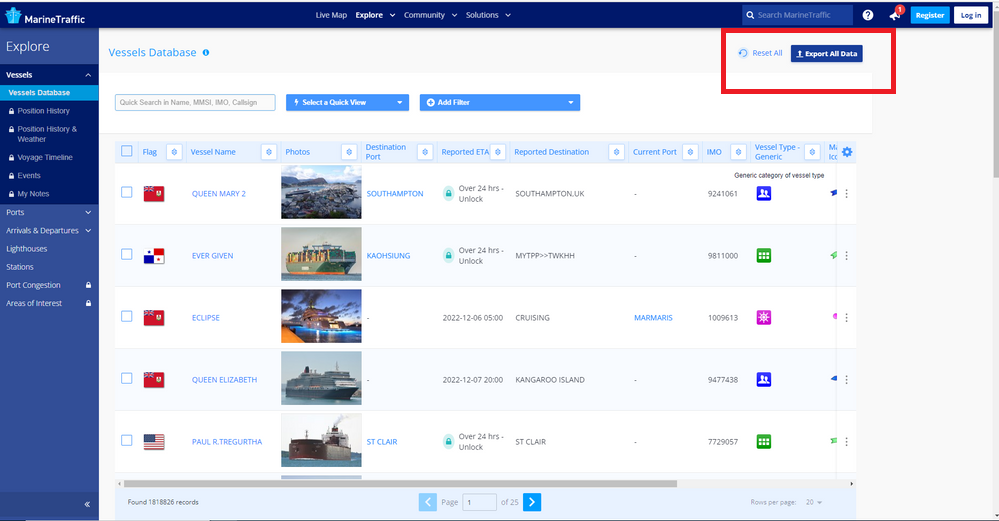The height and width of the screenshot is (521, 999).
Task: Click the Log in button
Action: [971, 15]
